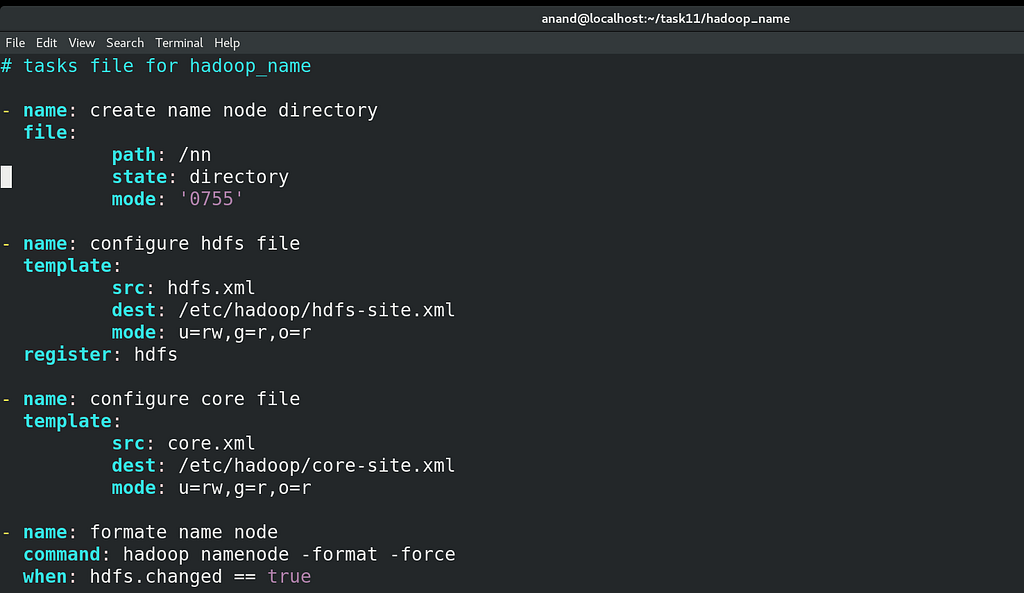1024x593 pixels.
Task: Click the hadoop namenode -format command line
Action: tap(239, 554)
